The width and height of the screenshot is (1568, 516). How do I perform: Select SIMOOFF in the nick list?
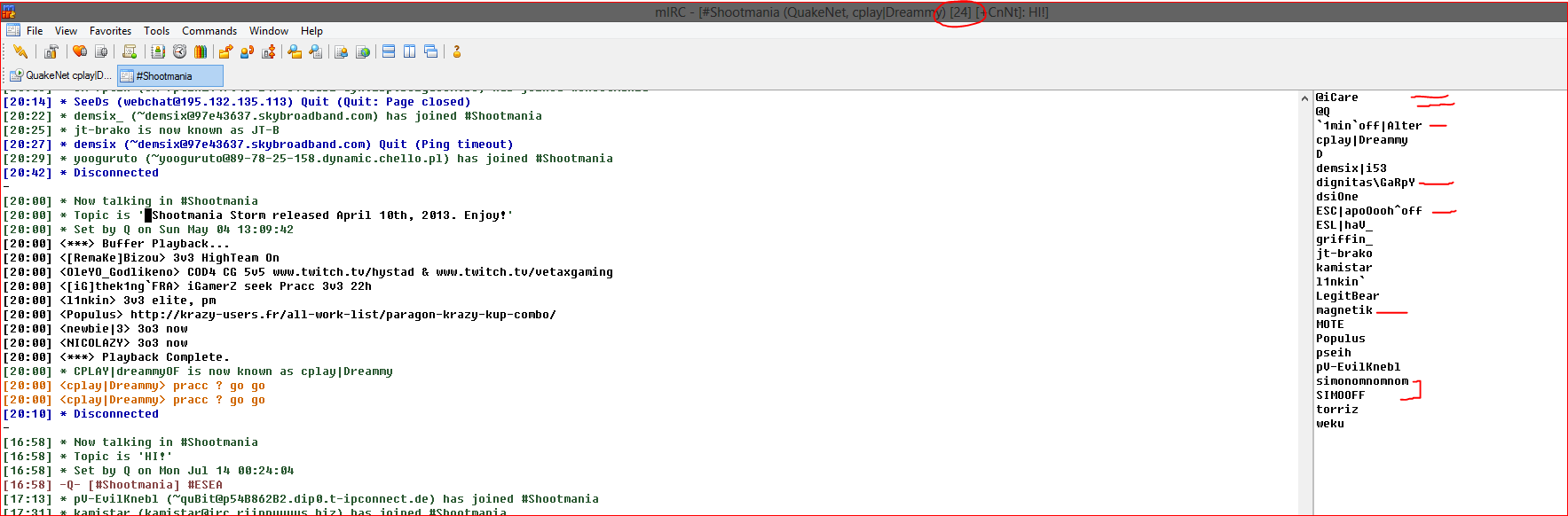point(1340,395)
